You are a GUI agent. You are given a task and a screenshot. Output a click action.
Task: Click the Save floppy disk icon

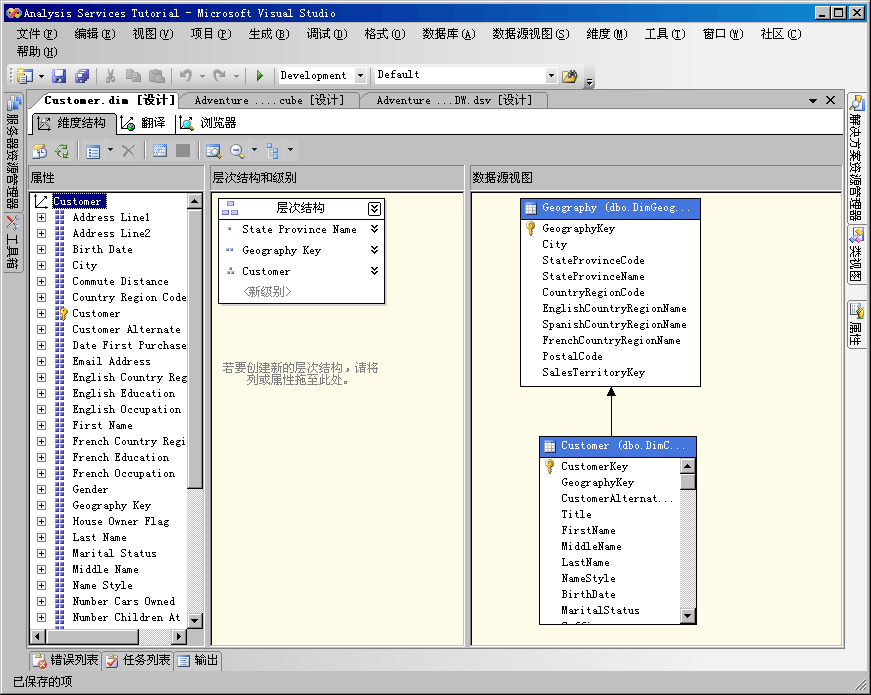(59, 76)
